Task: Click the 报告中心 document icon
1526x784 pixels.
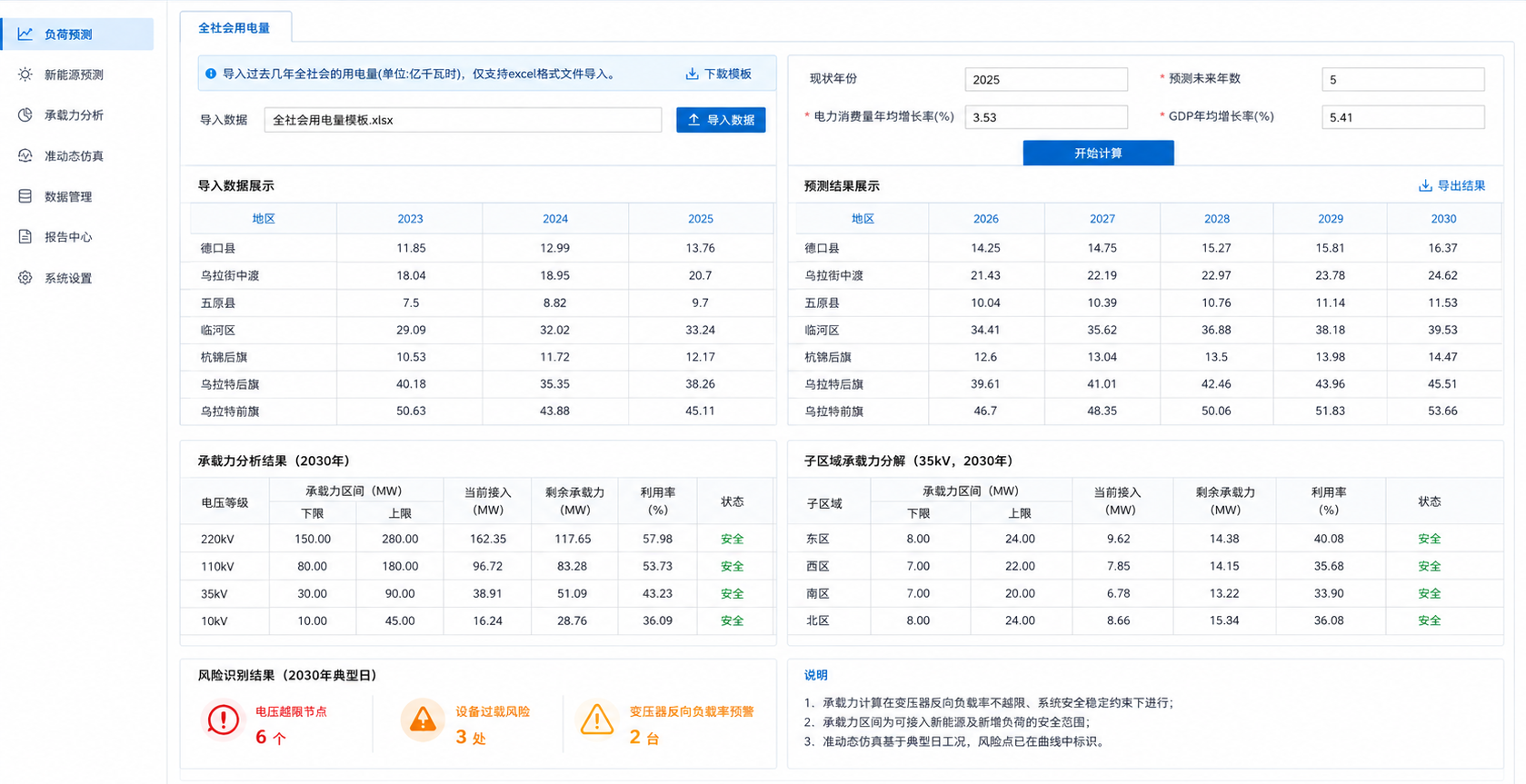Action: (x=25, y=236)
